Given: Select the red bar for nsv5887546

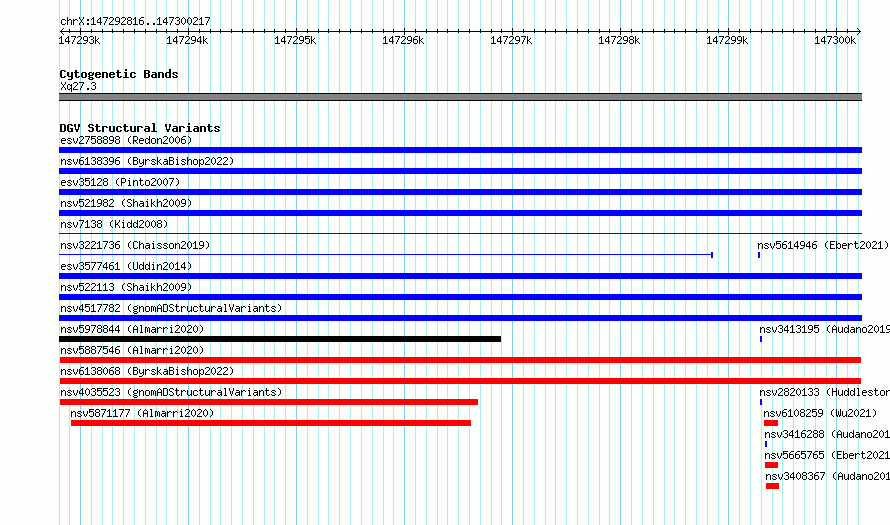Looking at the screenshot, I should (x=460, y=360).
